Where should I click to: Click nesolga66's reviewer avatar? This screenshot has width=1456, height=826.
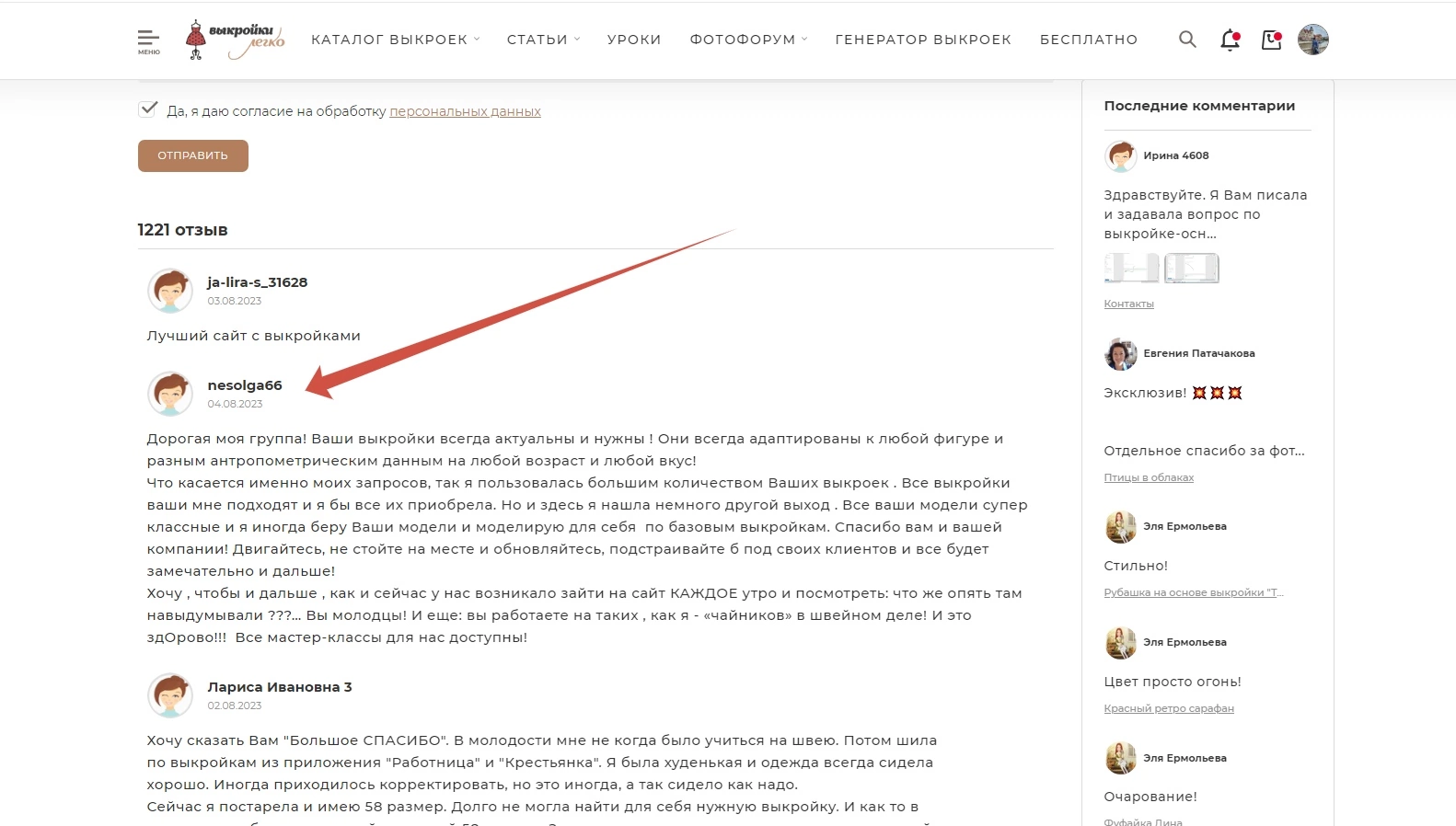point(170,394)
